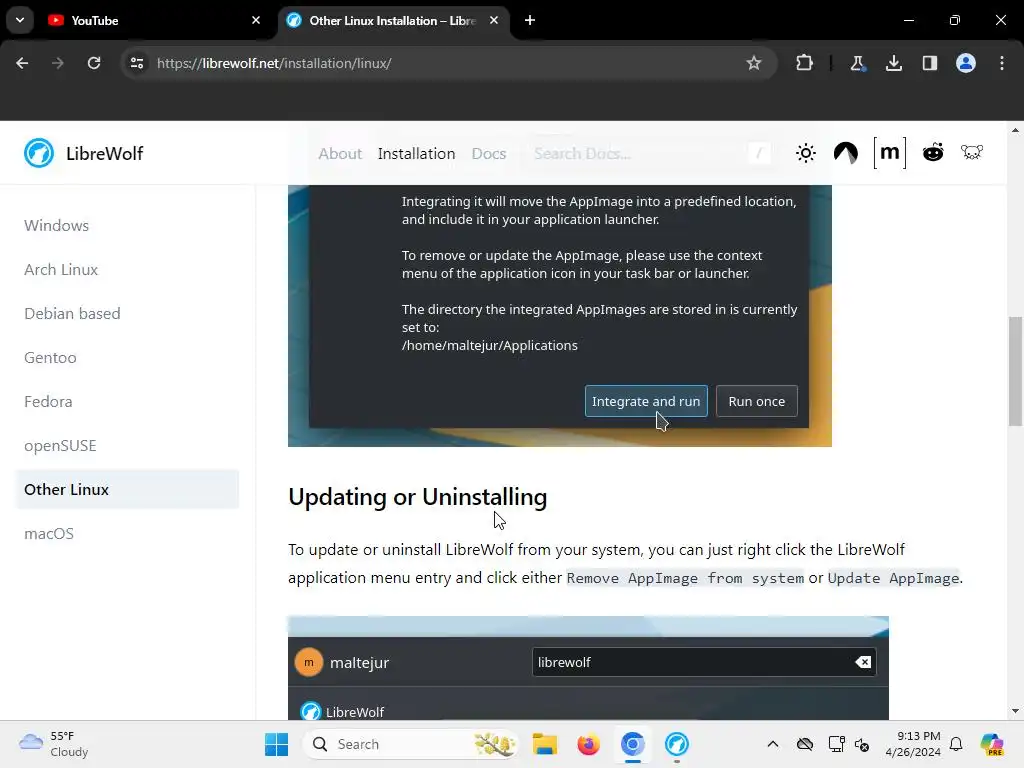
Task: Open Chrome Labs flask icon
Action: pos(857,63)
